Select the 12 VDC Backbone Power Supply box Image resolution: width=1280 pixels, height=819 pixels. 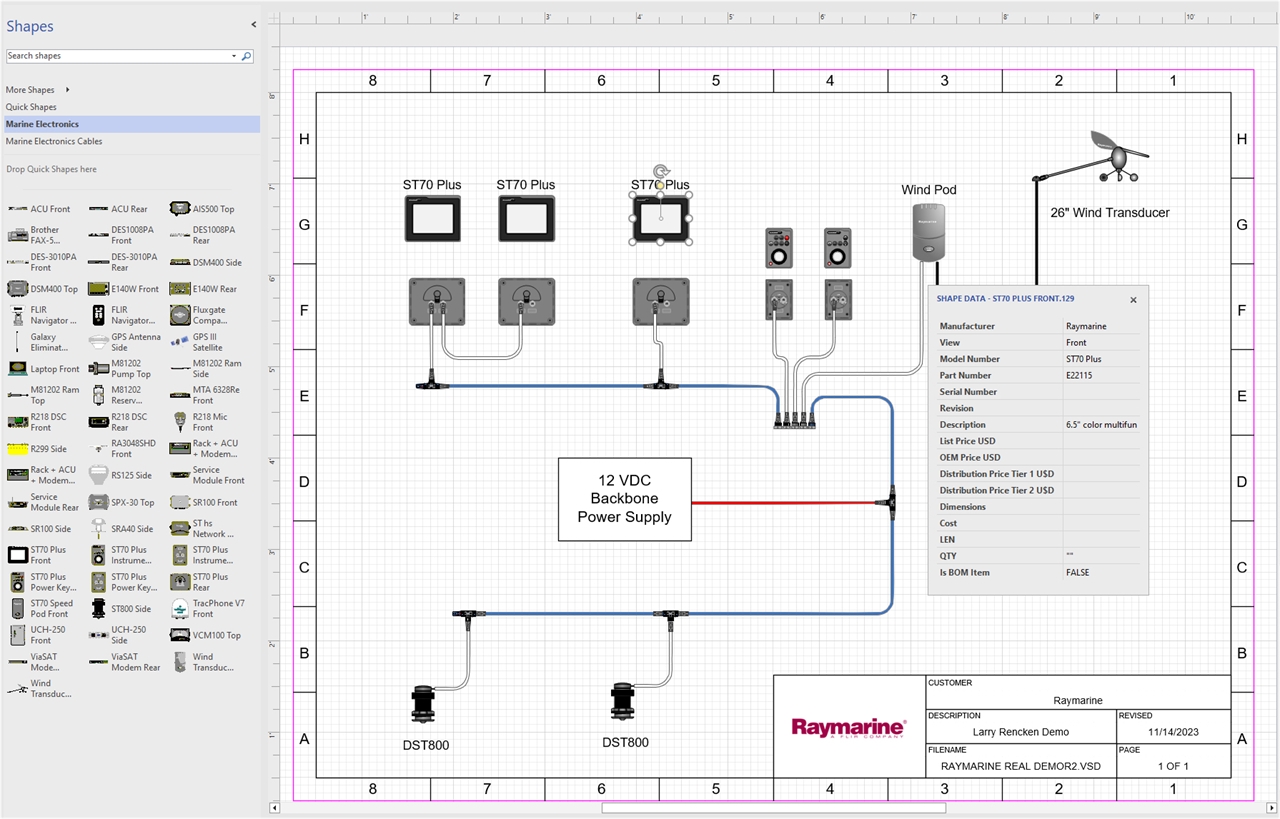[625, 499]
